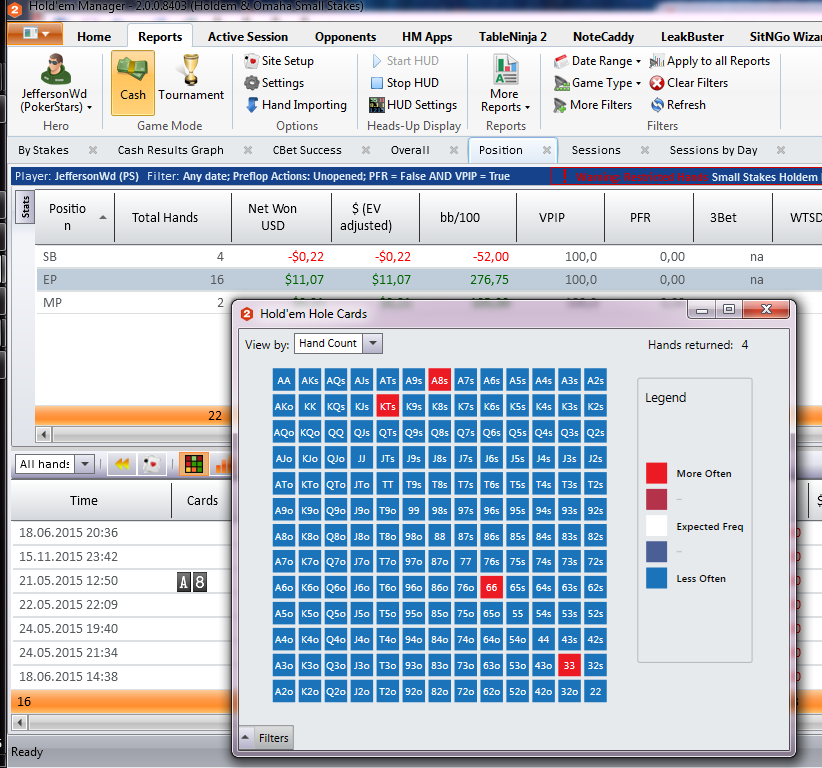Screen dimensions: 822x768
Task: Select the 22 hole card cell
Action: 596,691
